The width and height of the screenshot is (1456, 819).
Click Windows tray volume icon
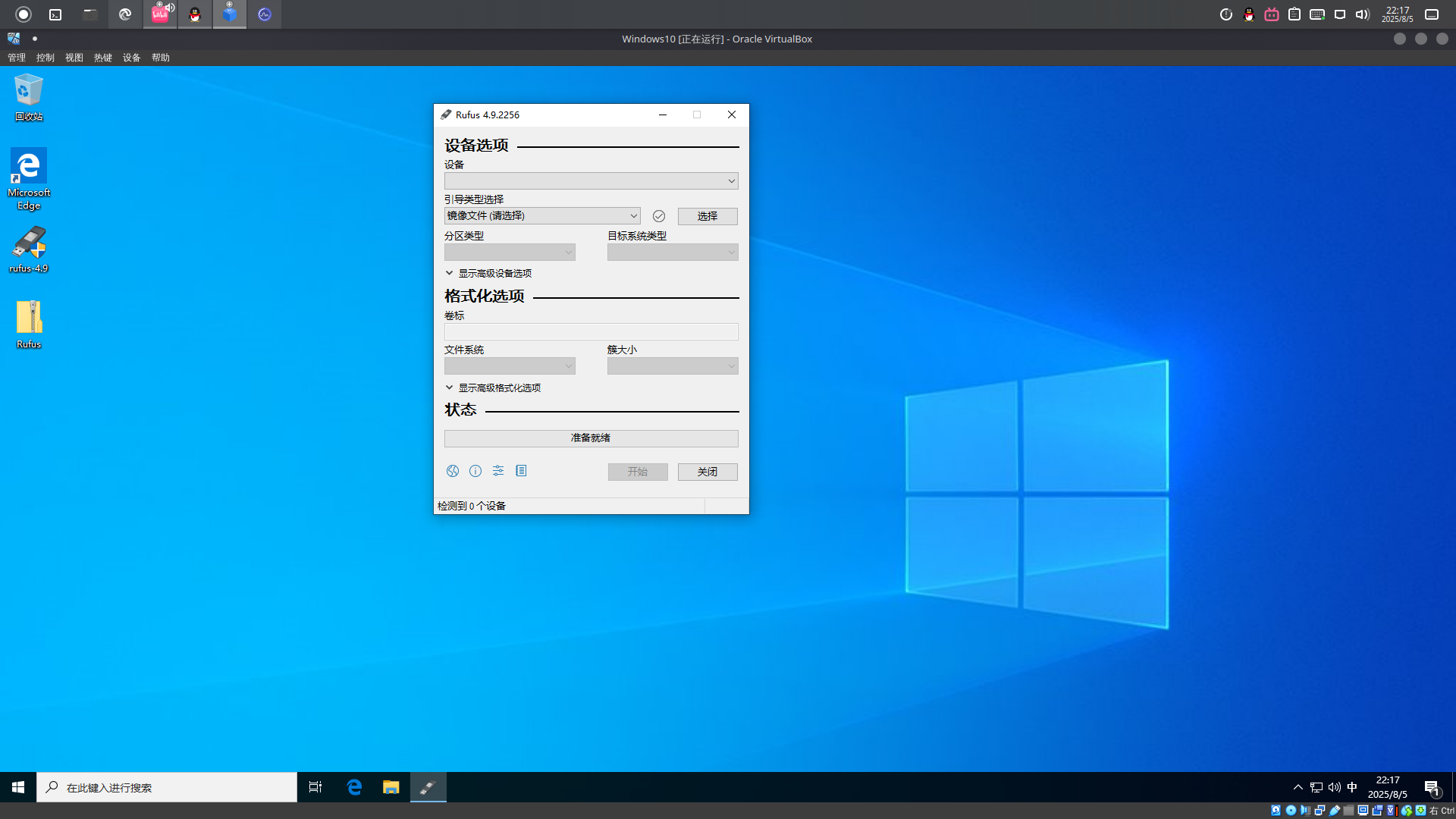[1335, 787]
